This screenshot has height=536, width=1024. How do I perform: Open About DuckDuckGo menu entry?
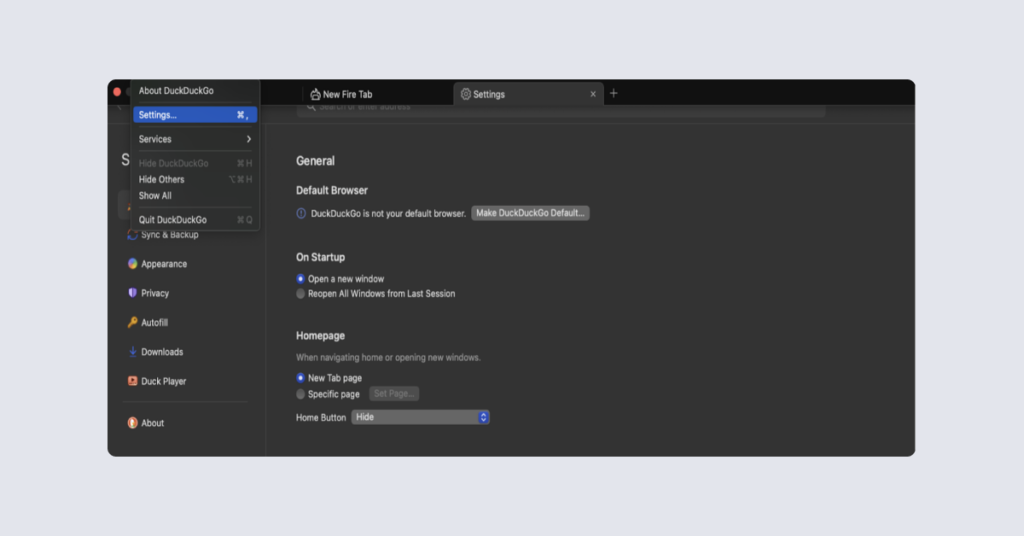195,91
